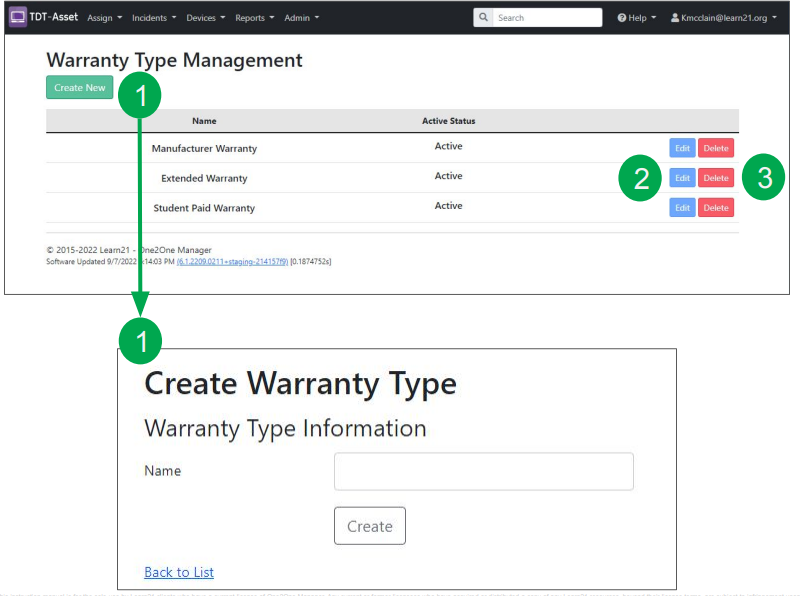Click the search magnifier icon

coord(483,17)
